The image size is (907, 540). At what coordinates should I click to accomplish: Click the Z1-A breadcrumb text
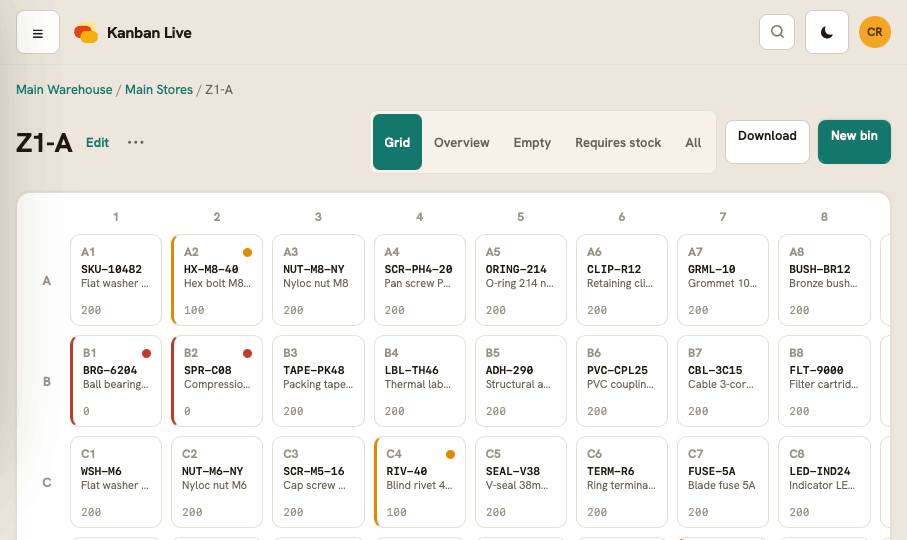pos(219,90)
